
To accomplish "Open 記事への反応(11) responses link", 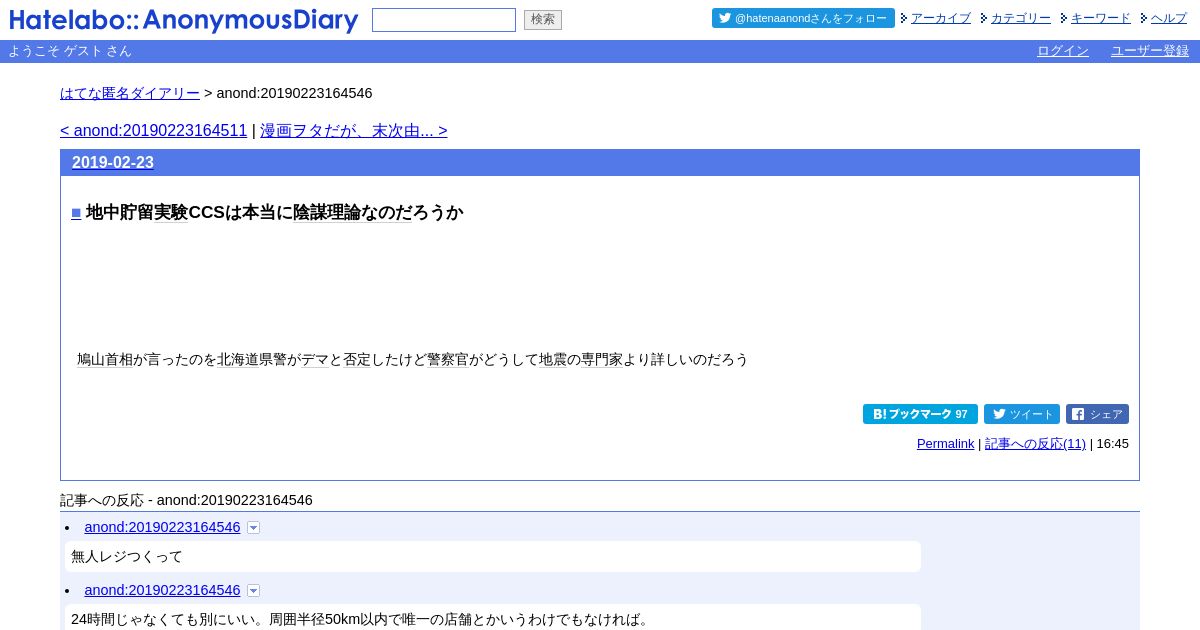I will (x=1035, y=443).
